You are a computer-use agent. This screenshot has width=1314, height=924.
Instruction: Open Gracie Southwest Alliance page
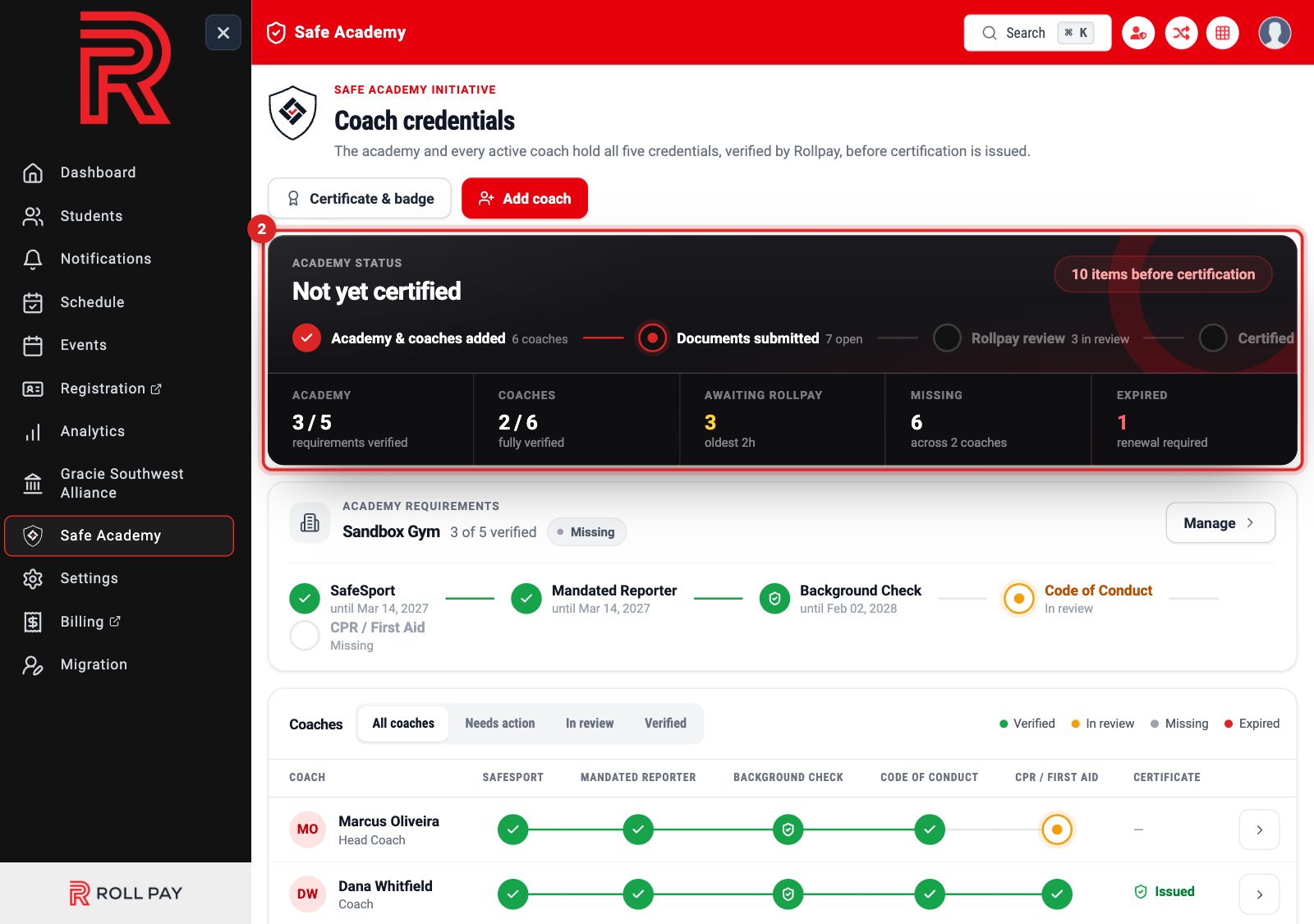coord(119,483)
